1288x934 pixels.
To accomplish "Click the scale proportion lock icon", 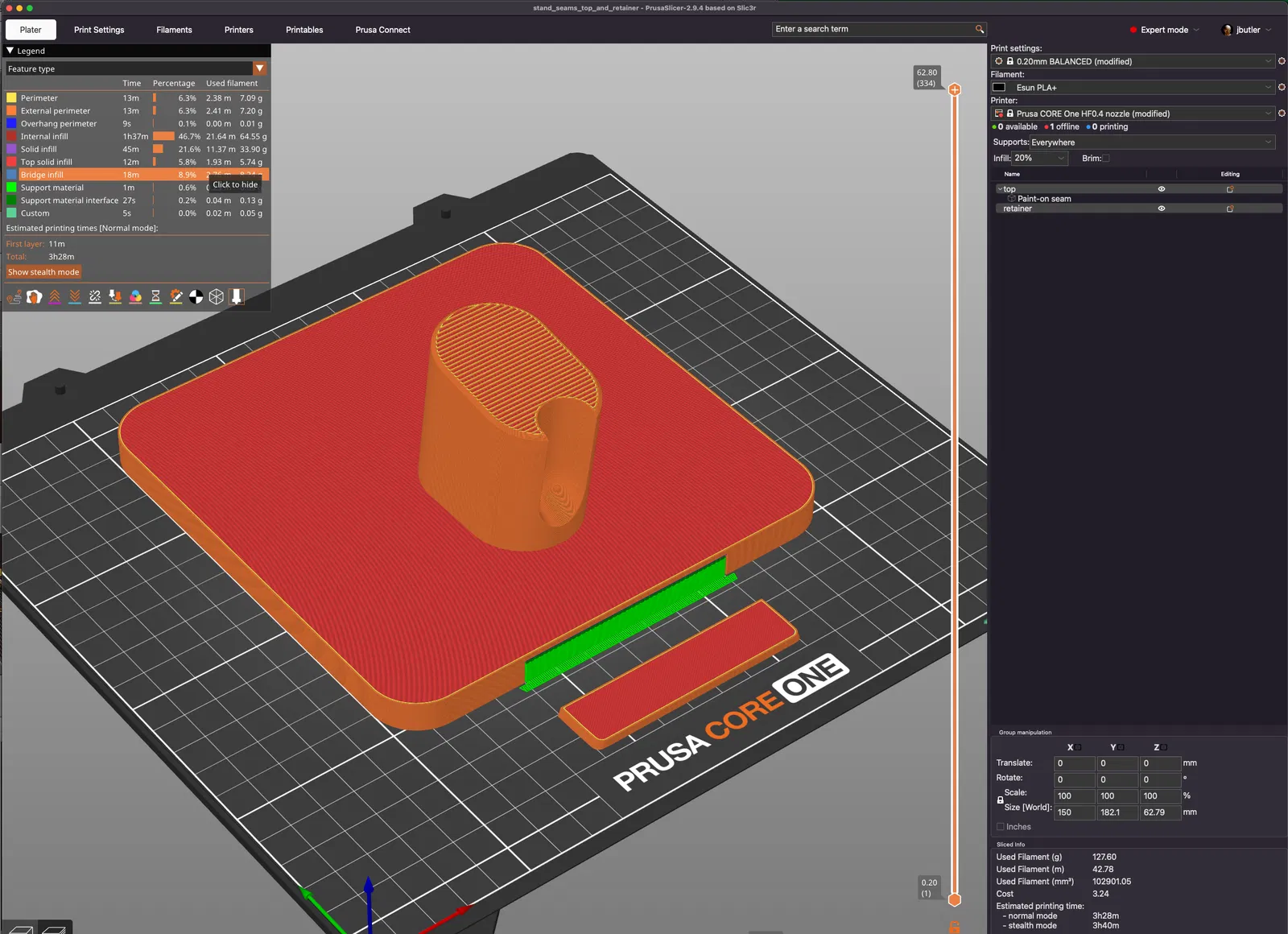I will coord(1000,800).
